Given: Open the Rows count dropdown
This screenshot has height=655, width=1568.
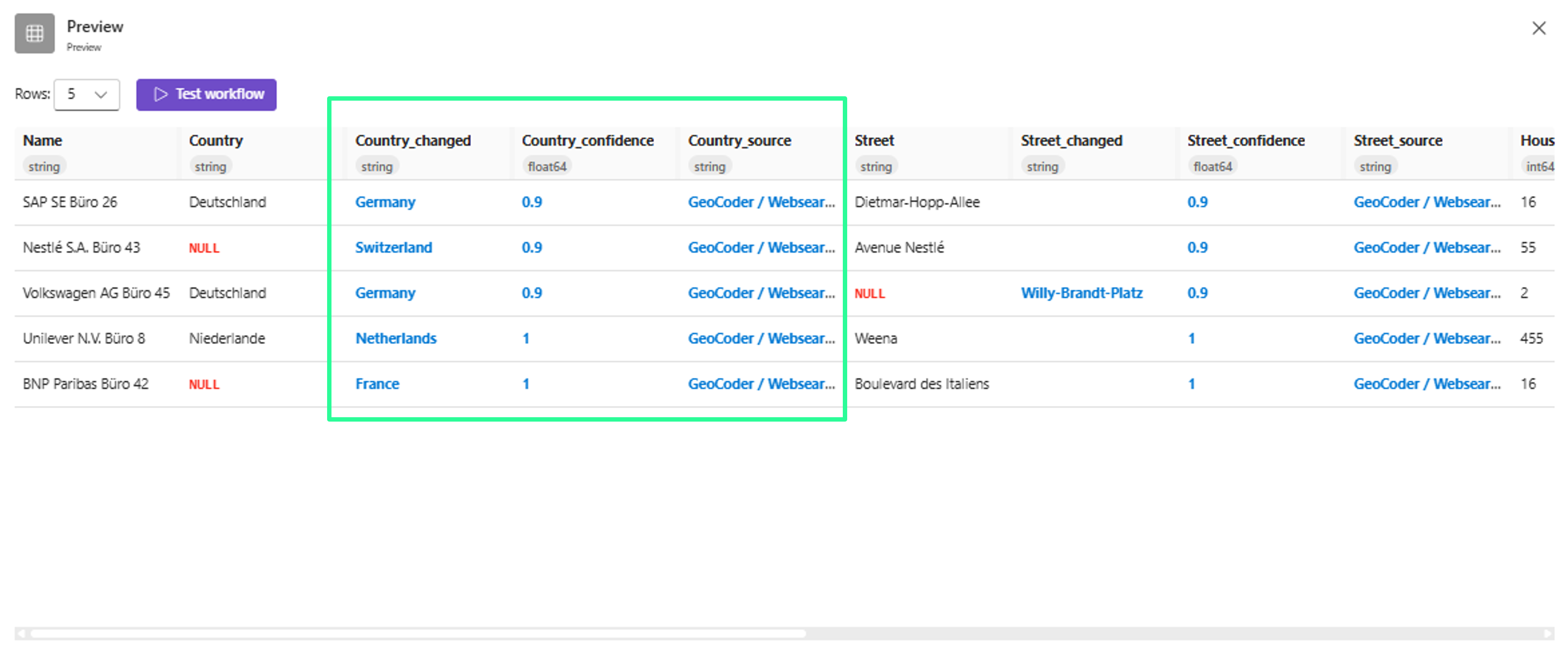Looking at the screenshot, I should click(x=87, y=94).
